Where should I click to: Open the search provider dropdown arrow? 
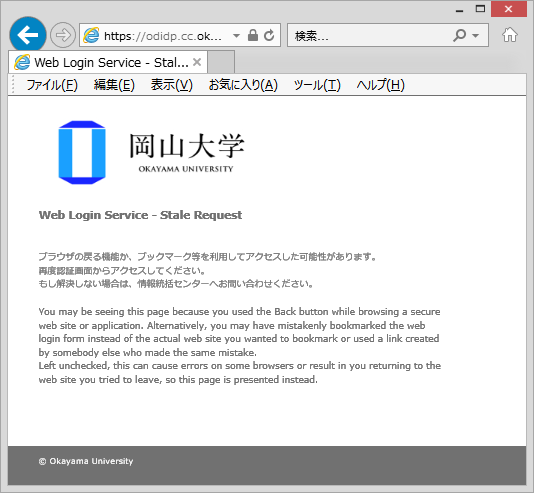pos(476,35)
